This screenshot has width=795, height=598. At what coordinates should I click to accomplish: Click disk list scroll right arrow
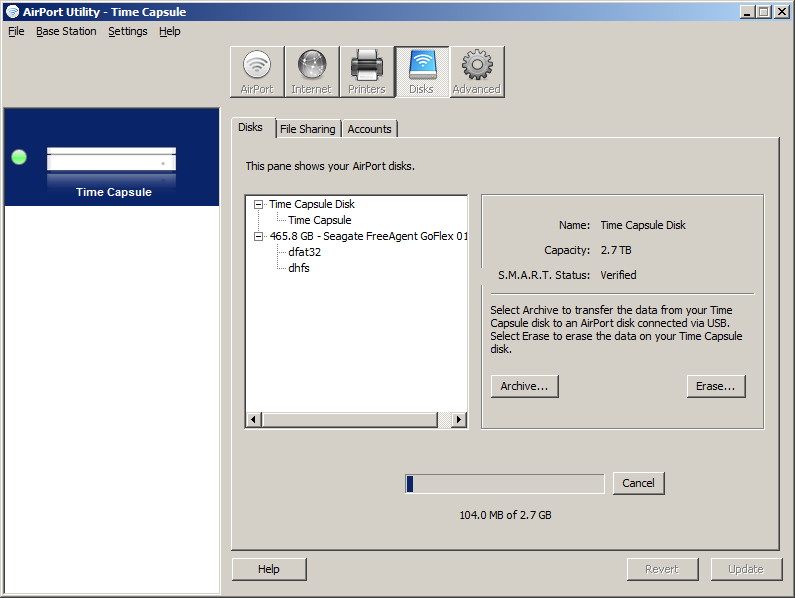[459, 419]
